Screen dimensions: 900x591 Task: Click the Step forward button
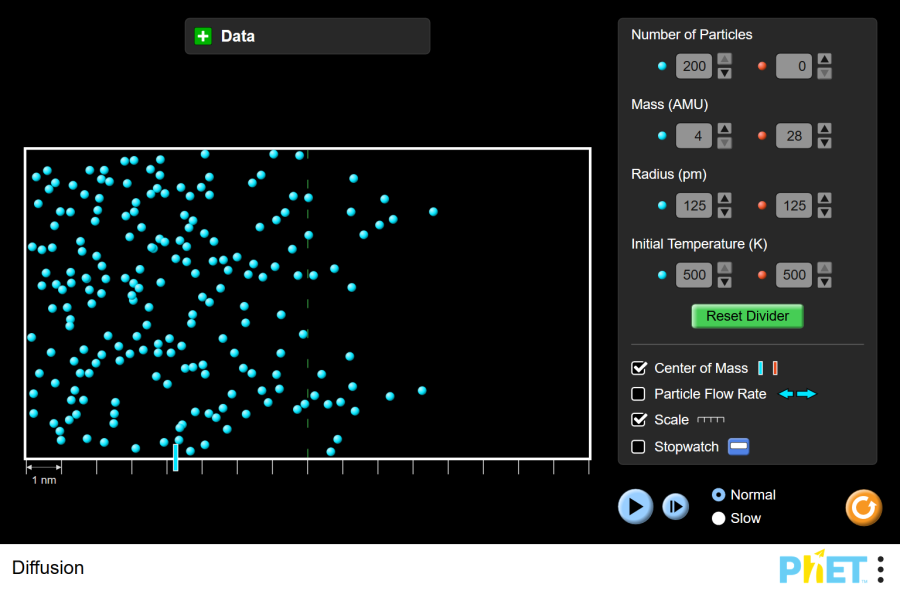[676, 507]
